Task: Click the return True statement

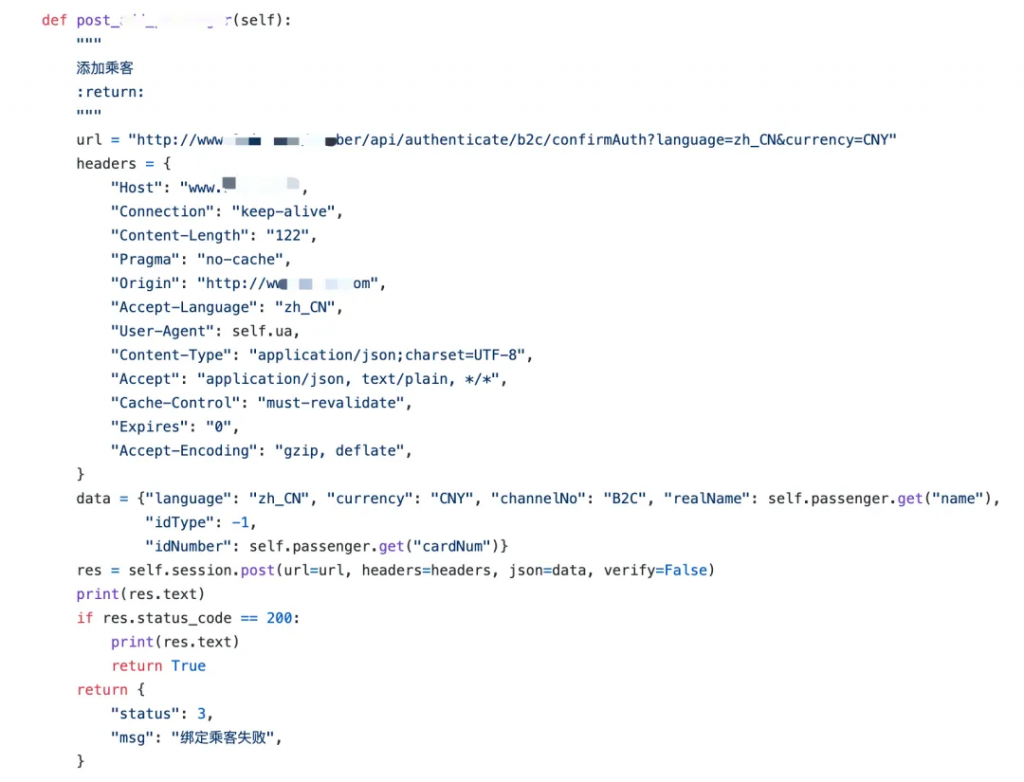Action: [x=158, y=666]
